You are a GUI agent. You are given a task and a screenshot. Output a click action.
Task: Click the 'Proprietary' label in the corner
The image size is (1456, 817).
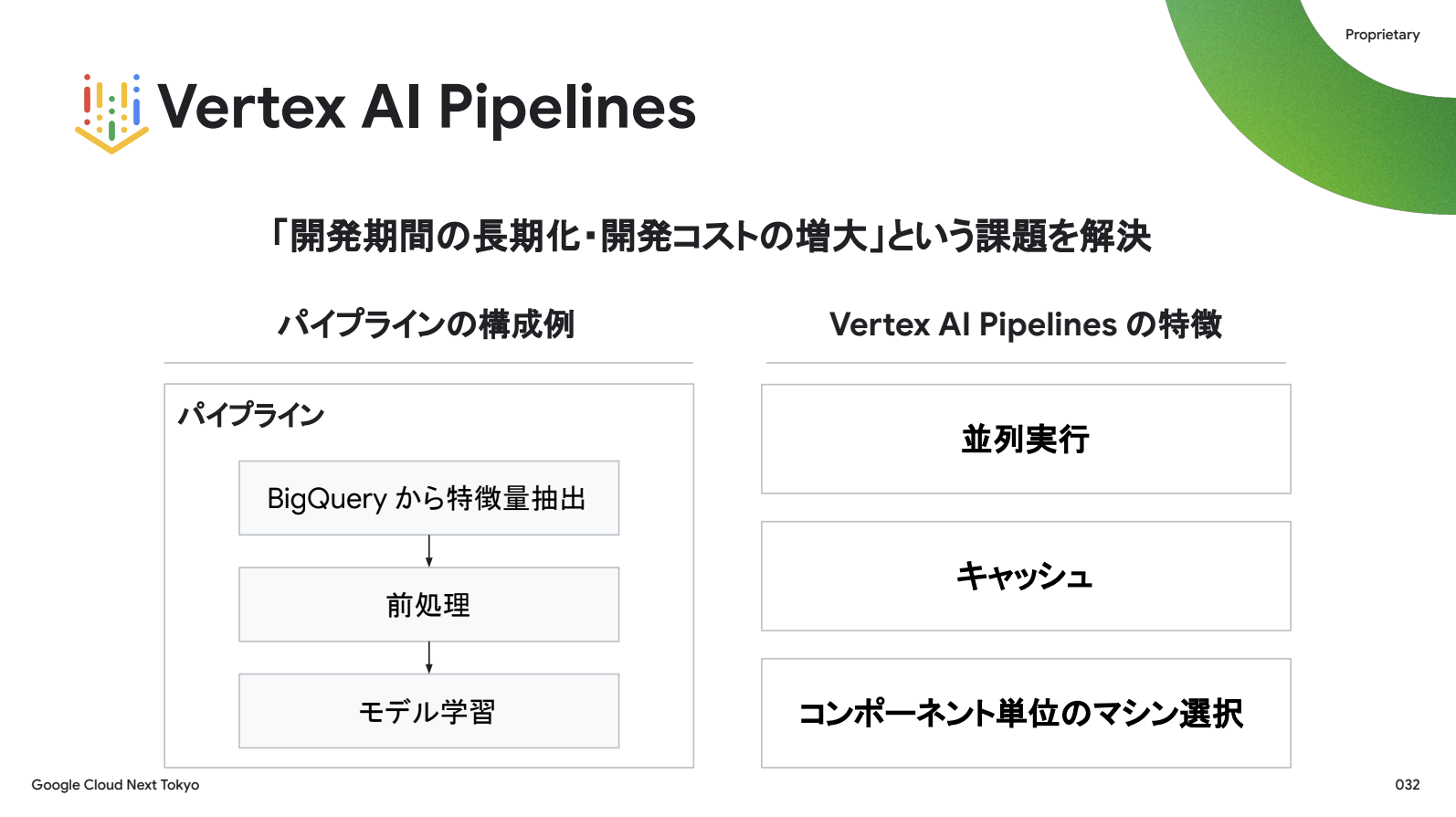tap(1382, 35)
